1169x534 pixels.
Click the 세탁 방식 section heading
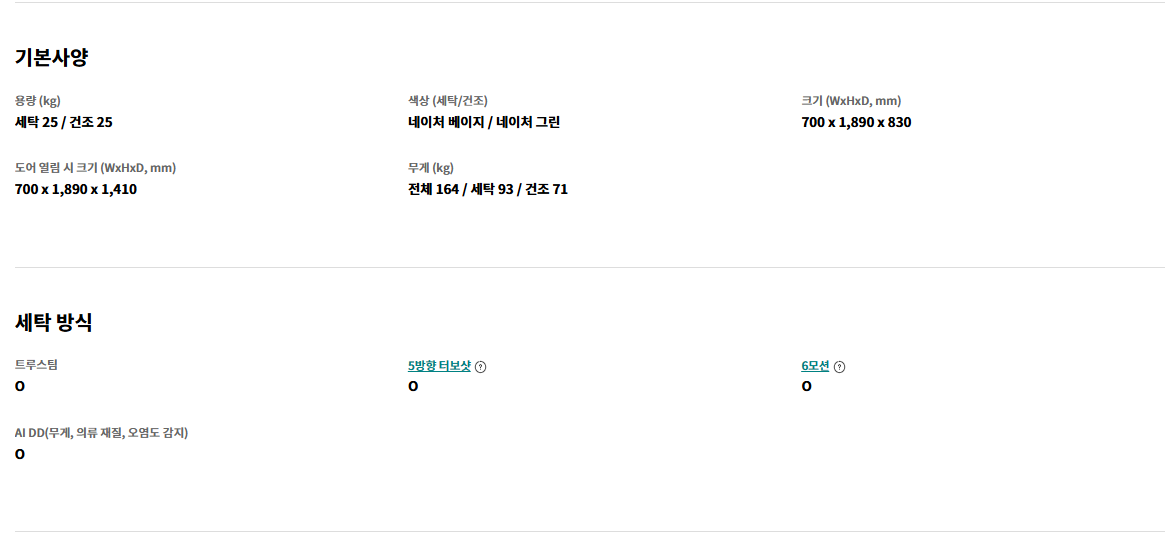click(54, 322)
